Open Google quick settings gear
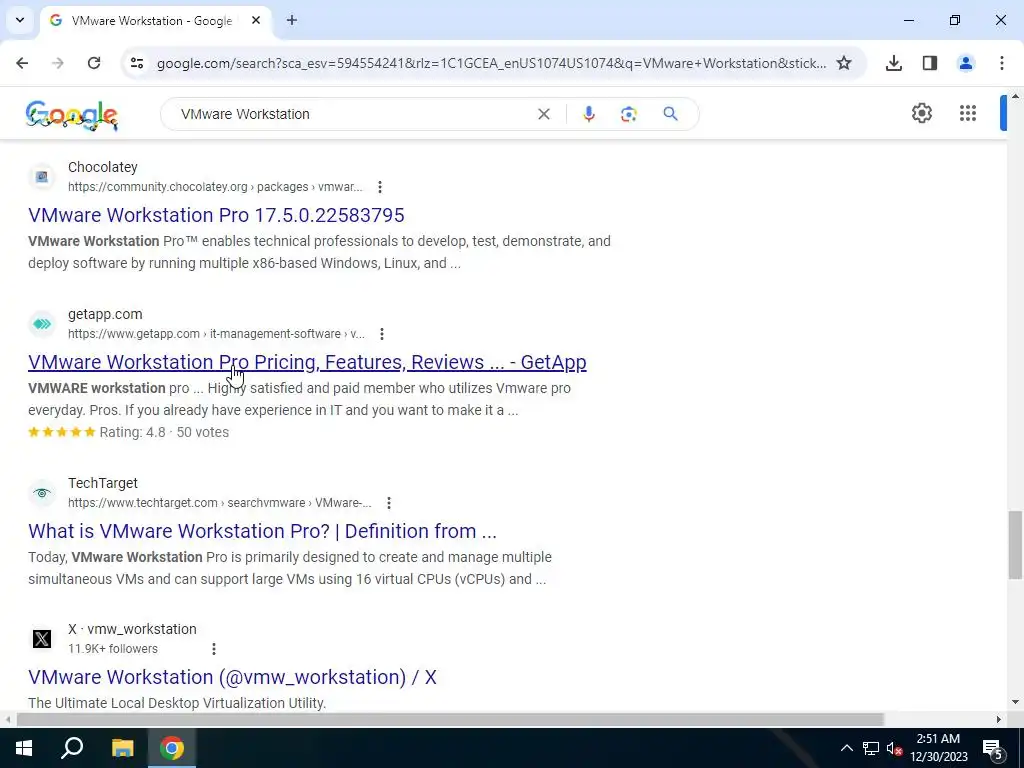The width and height of the screenshot is (1024, 768). [x=921, y=113]
